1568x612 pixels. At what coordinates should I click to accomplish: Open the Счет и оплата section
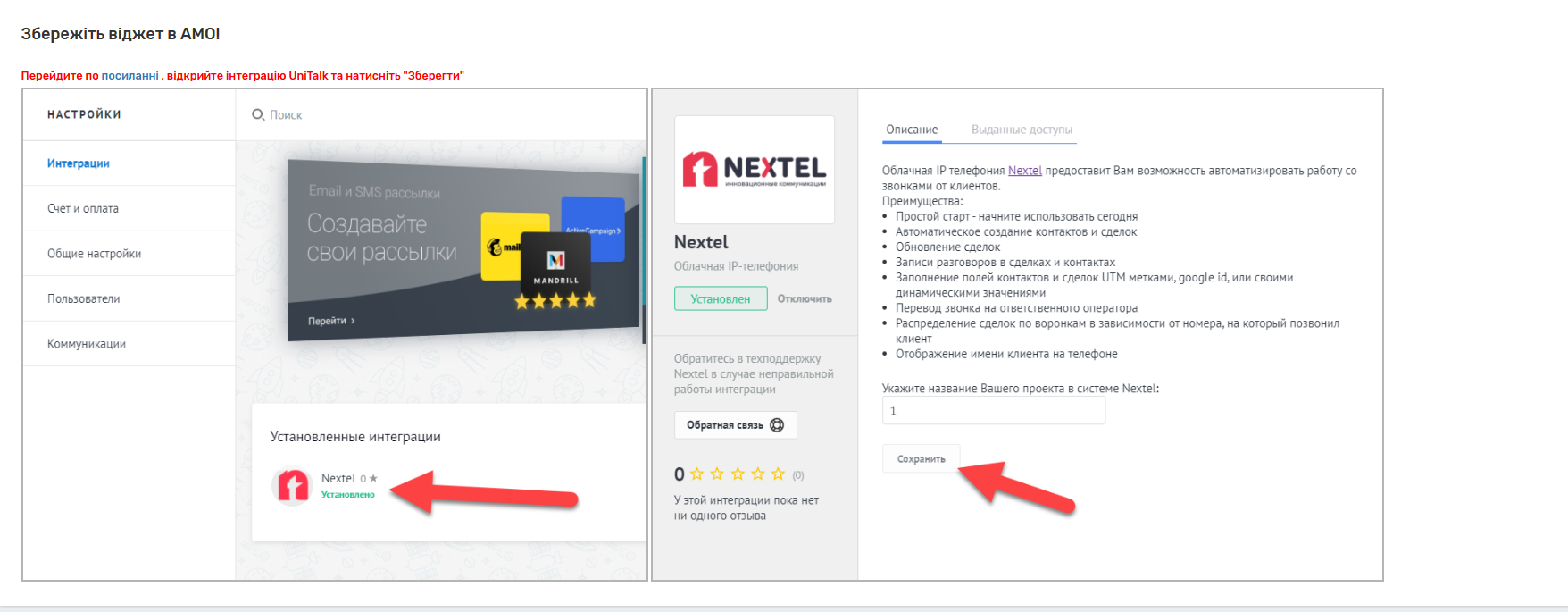point(83,208)
